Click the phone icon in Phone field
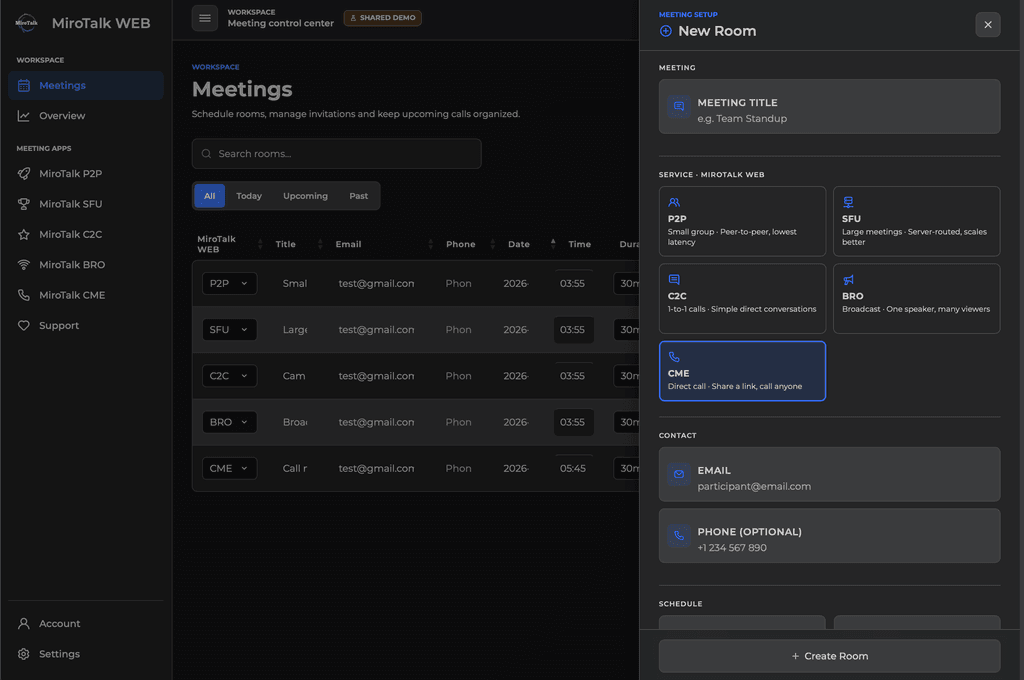 point(679,536)
